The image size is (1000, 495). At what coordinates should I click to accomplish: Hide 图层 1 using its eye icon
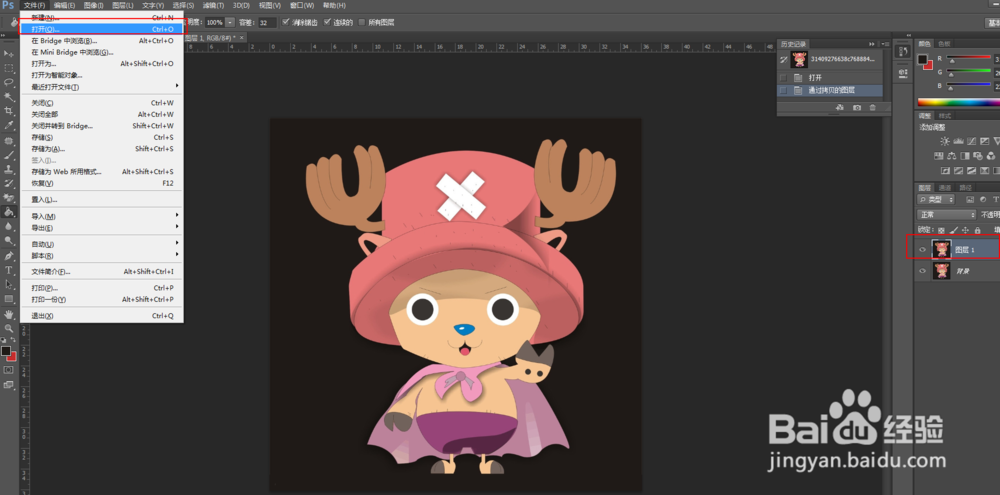pos(922,249)
